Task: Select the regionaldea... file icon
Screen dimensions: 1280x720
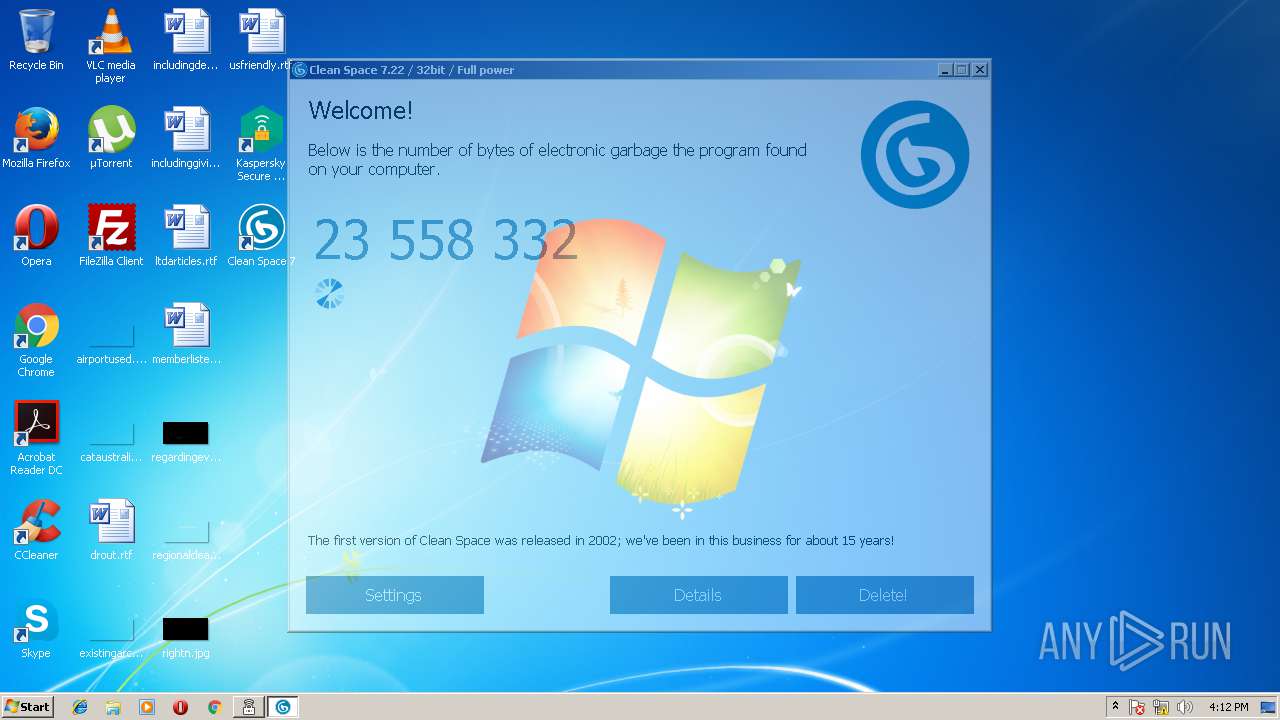Action: click(x=186, y=538)
